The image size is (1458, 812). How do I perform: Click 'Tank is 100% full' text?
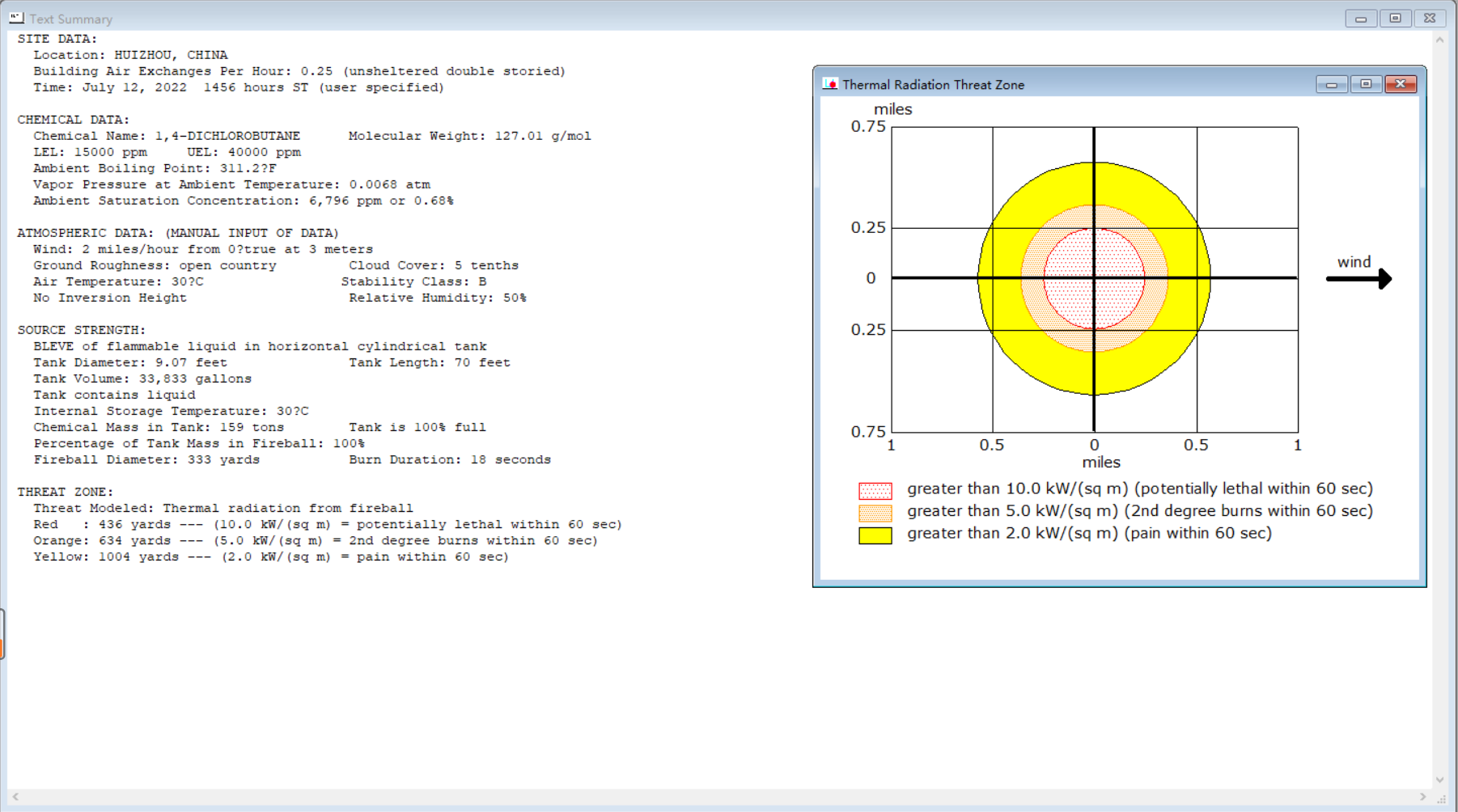coord(417,427)
